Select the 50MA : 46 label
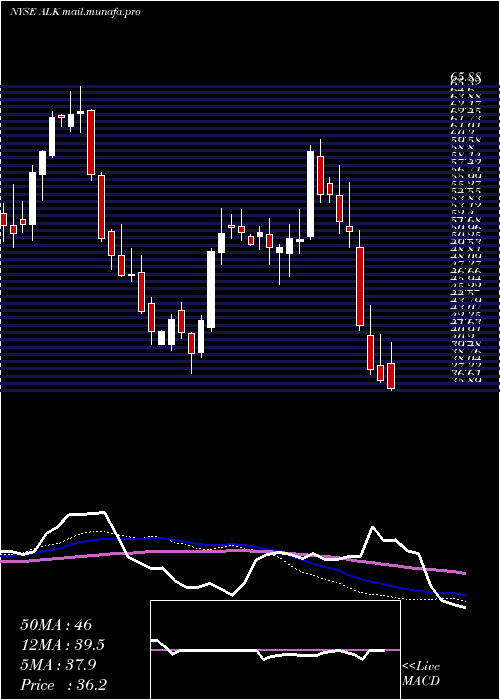 pos(56,625)
